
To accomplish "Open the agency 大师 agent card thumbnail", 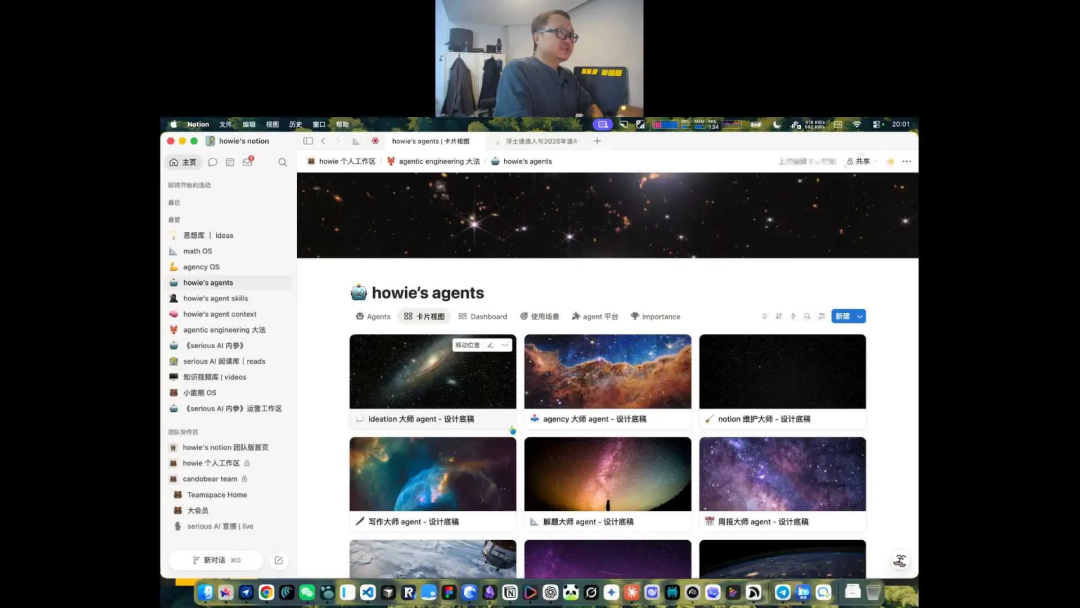I will point(608,372).
